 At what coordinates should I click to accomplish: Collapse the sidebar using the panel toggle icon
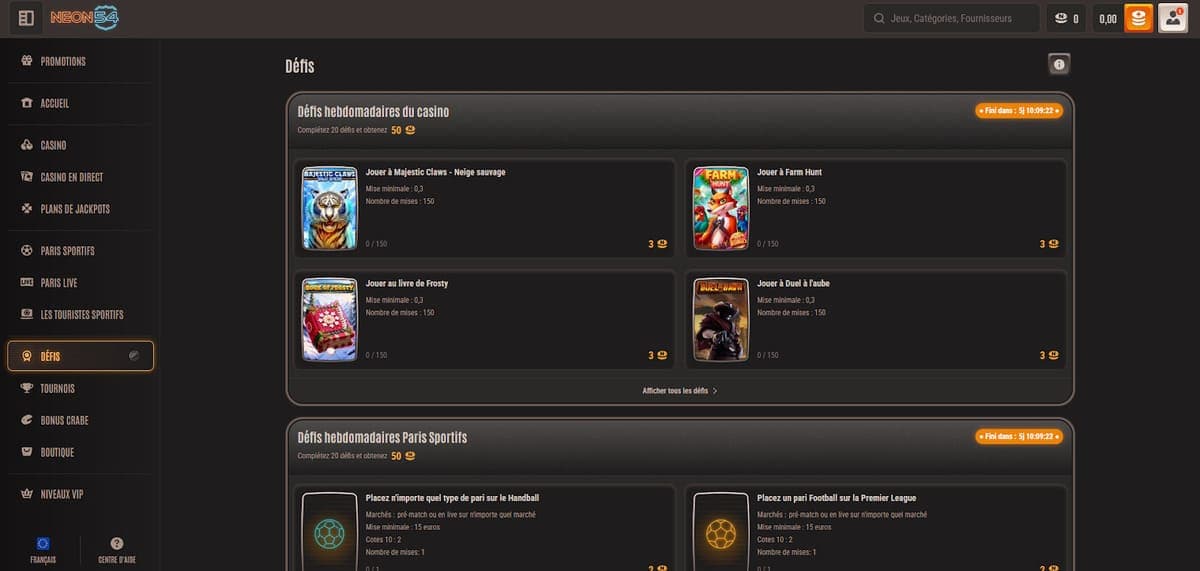(x=26, y=18)
